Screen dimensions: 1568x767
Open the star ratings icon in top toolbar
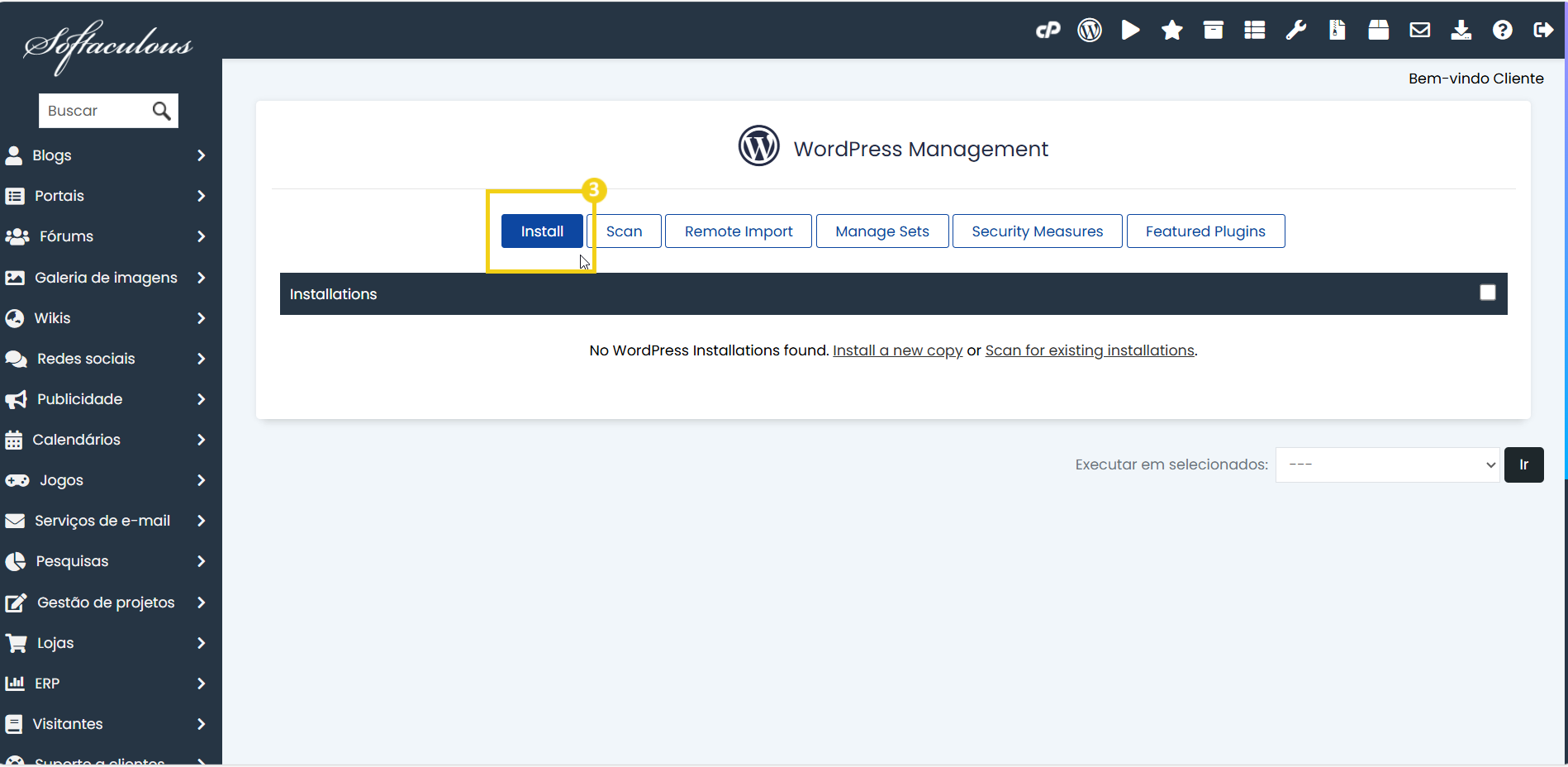tap(1172, 31)
